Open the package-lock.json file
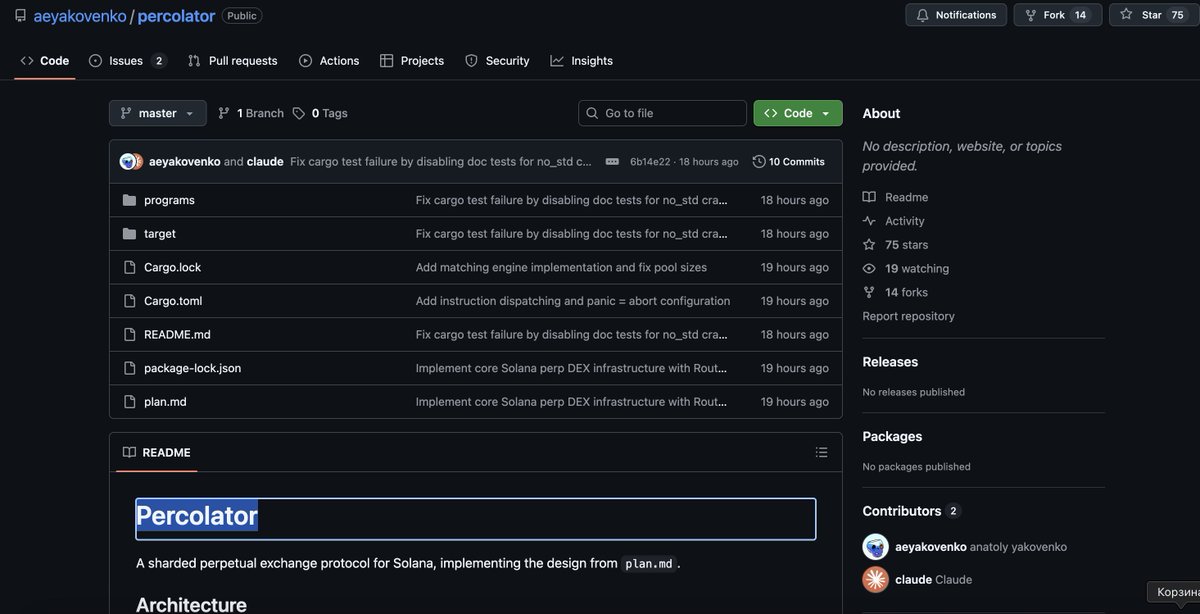Screen dimensions: 1200x614 (192, 368)
